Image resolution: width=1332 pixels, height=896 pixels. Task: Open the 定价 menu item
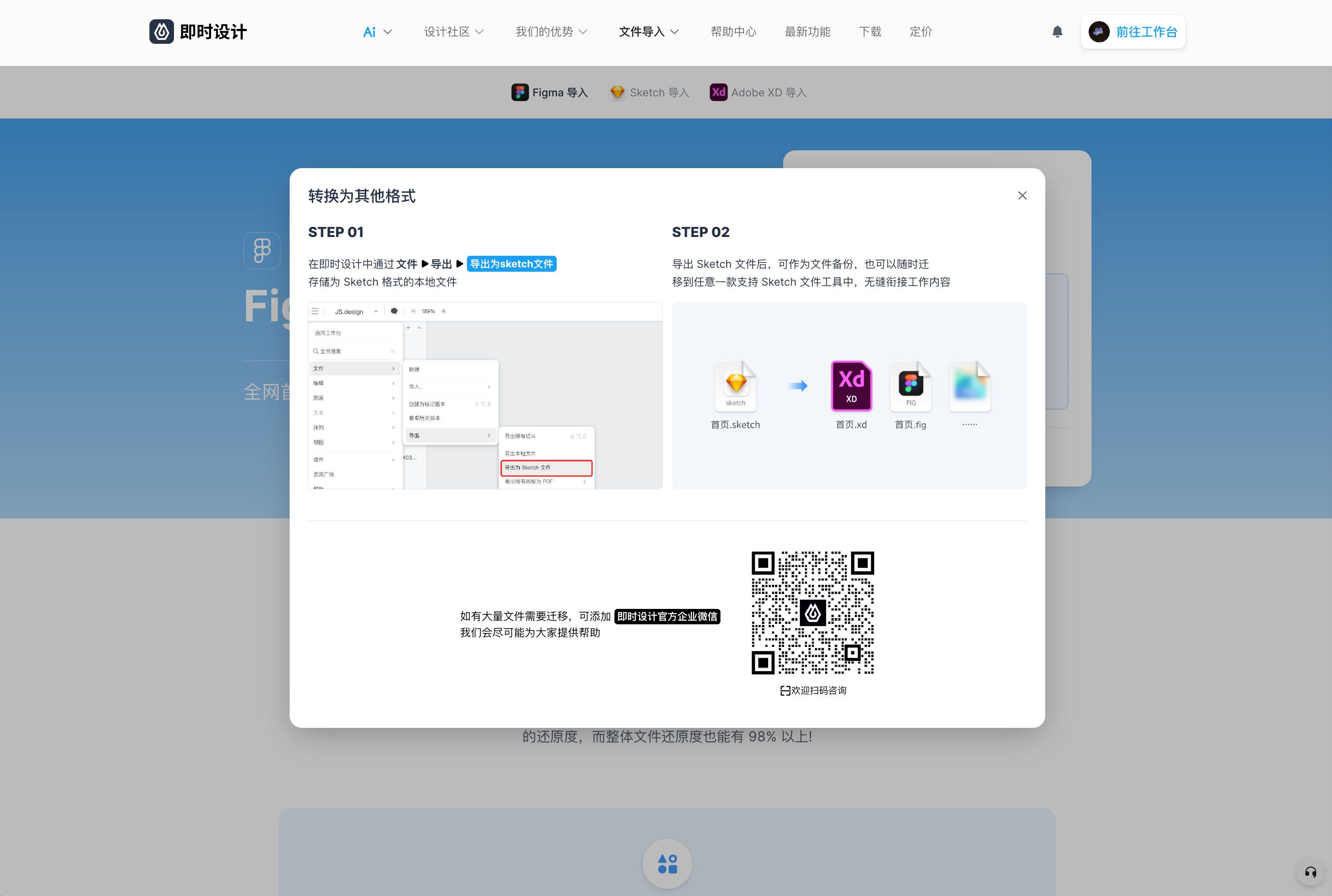[920, 32]
